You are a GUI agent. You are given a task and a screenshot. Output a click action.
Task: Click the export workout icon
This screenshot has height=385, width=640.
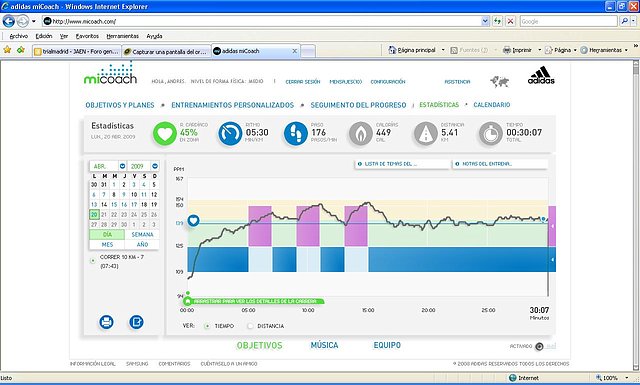pos(136,322)
